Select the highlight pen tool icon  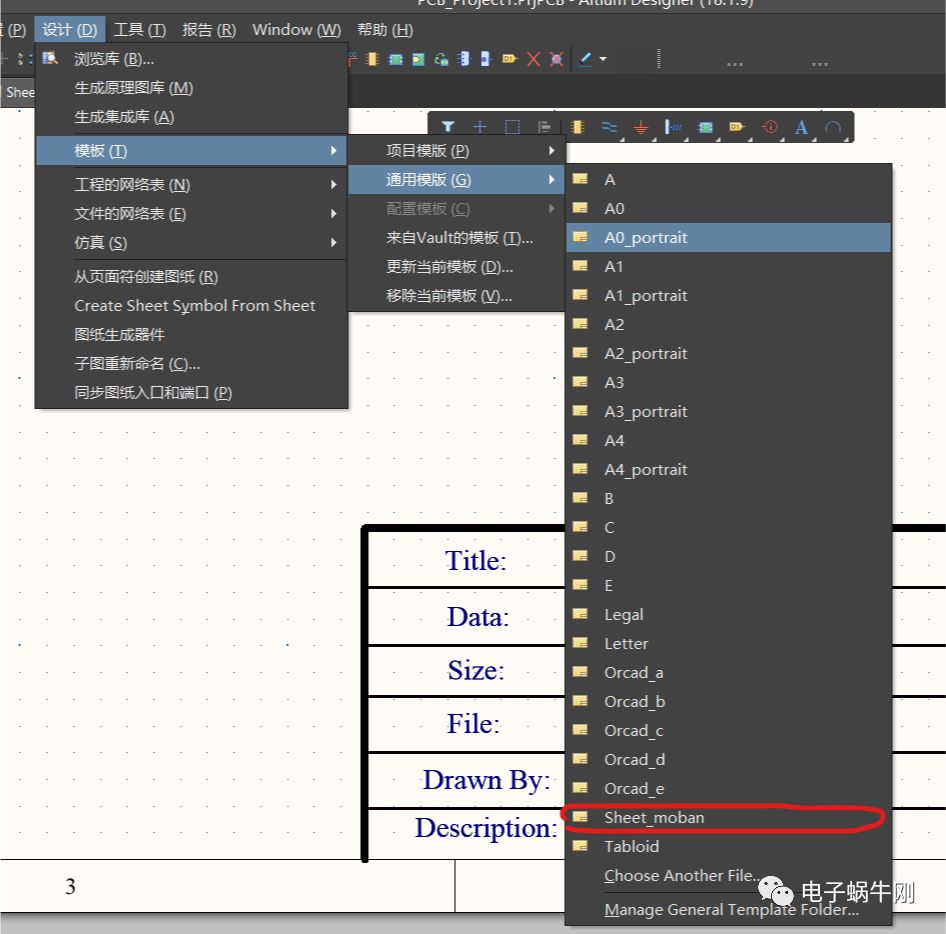click(x=585, y=59)
